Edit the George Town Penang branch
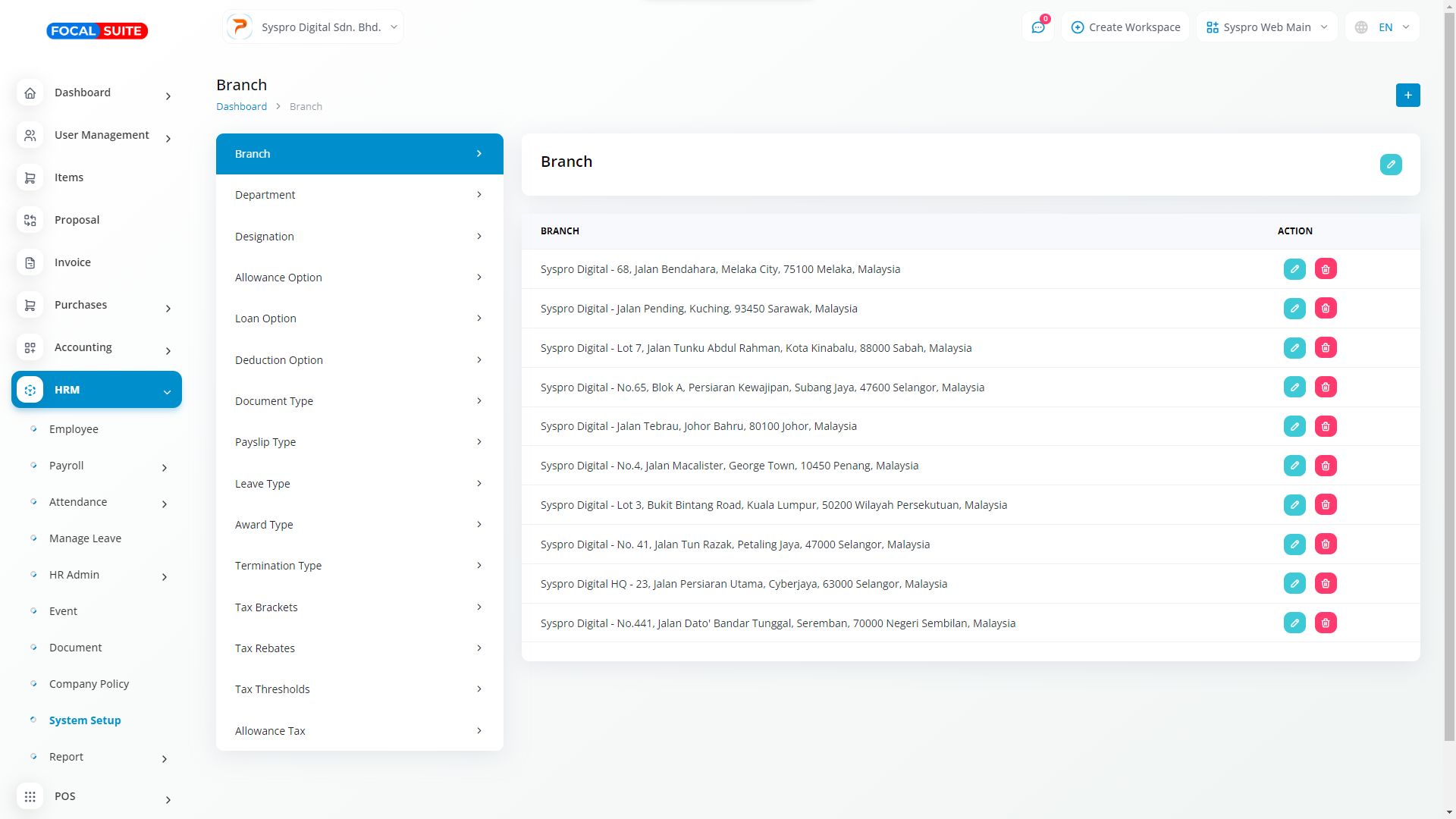 (1294, 466)
